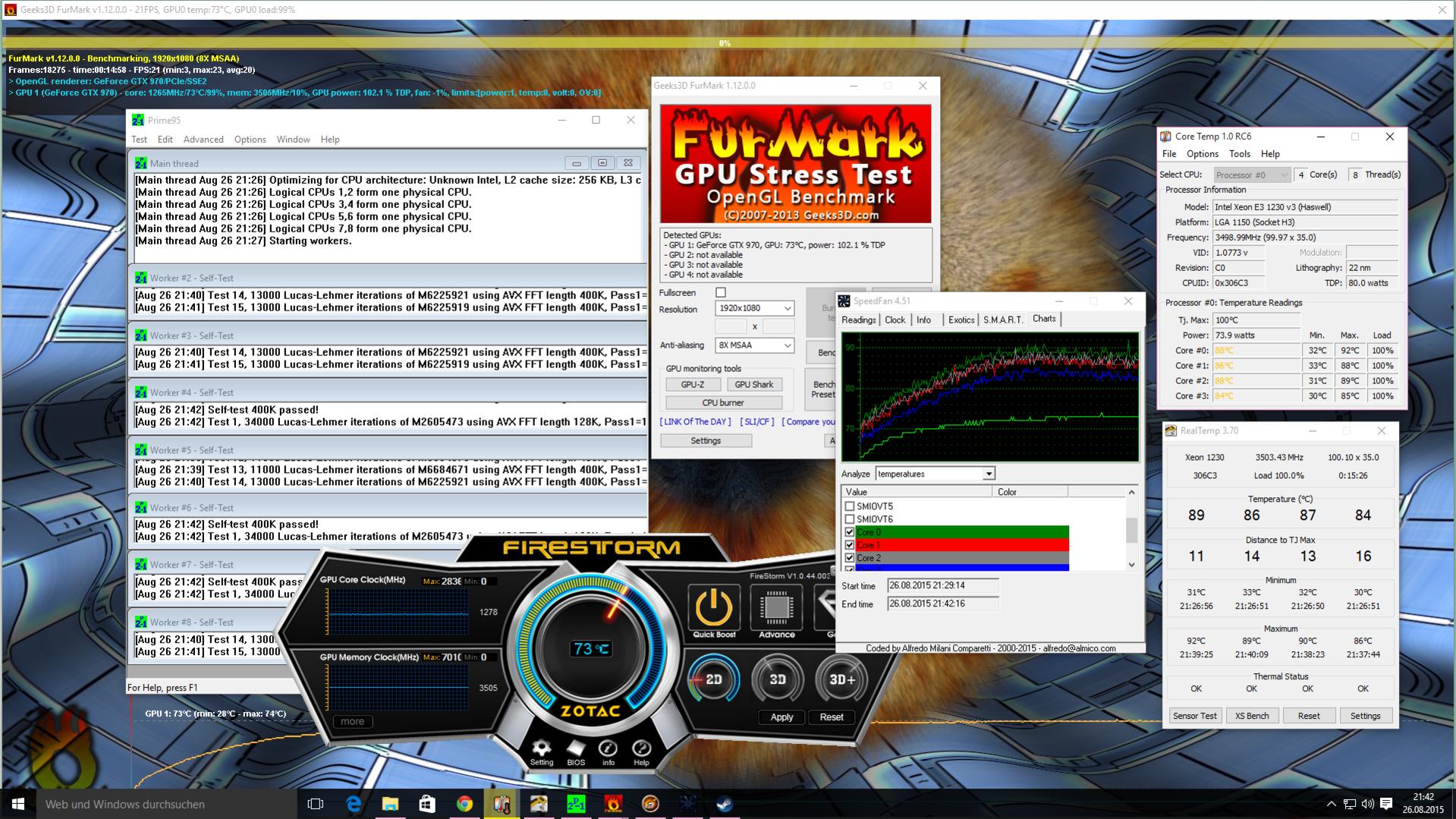This screenshot has height=819, width=1456.
Task: Switch to the SpeedFan S.M.A.R.T. tab
Action: 1003,320
